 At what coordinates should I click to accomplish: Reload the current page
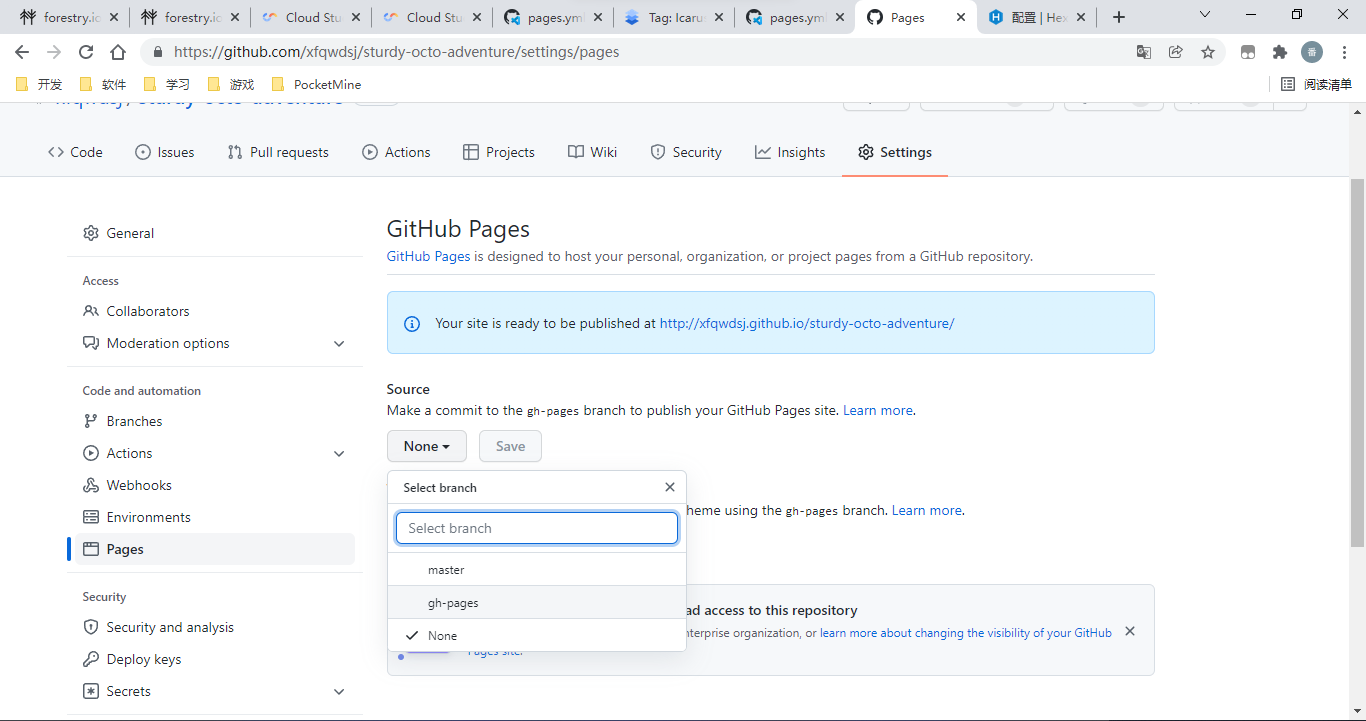[86, 52]
